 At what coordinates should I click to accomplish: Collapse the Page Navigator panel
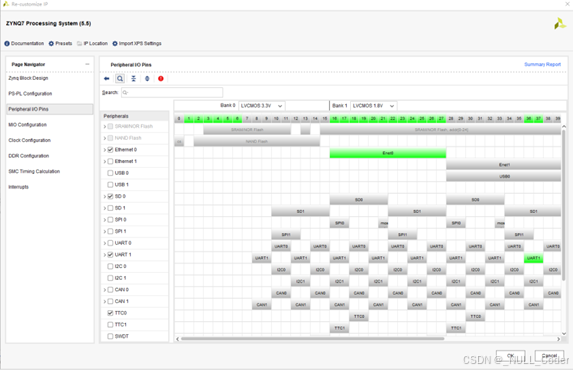87,64
